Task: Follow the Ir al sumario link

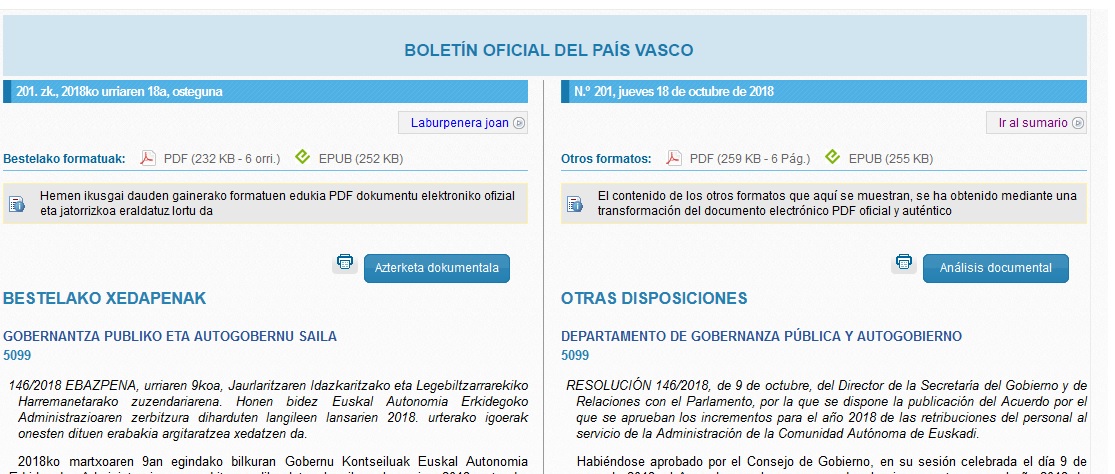Action: 1034,123
